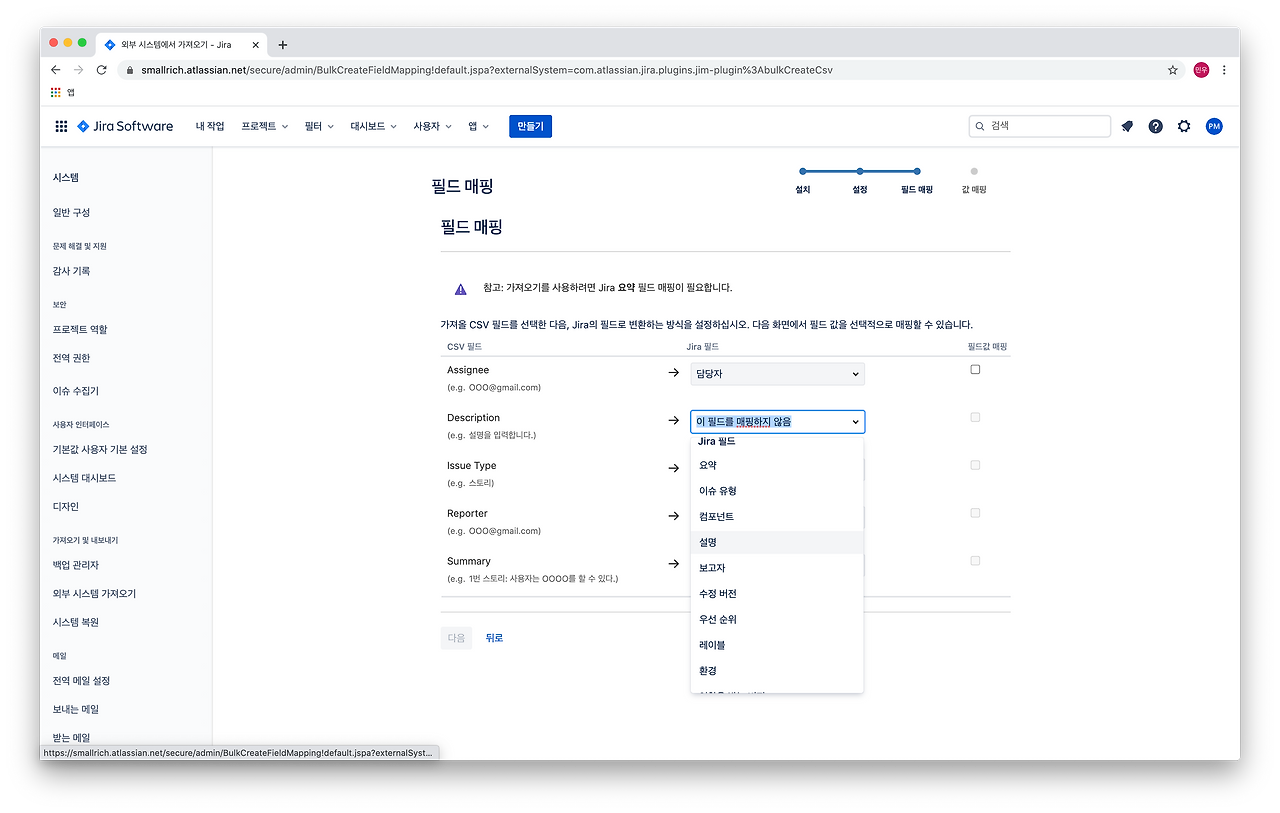Check the Summary field value mapping checkbox
This screenshot has width=1280, height=813.
pos(975,561)
